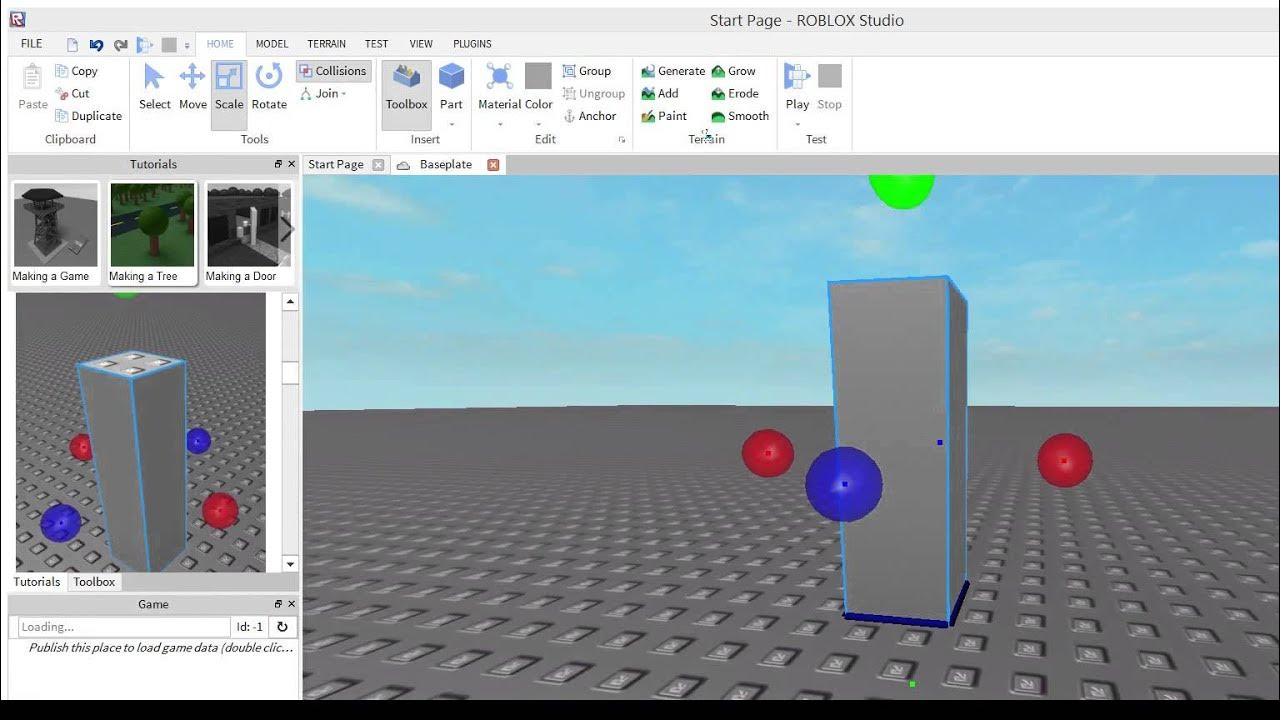The width and height of the screenshot is (1280, 720).
Task: Undock the Game panel
Action: (x=278, y=604)
